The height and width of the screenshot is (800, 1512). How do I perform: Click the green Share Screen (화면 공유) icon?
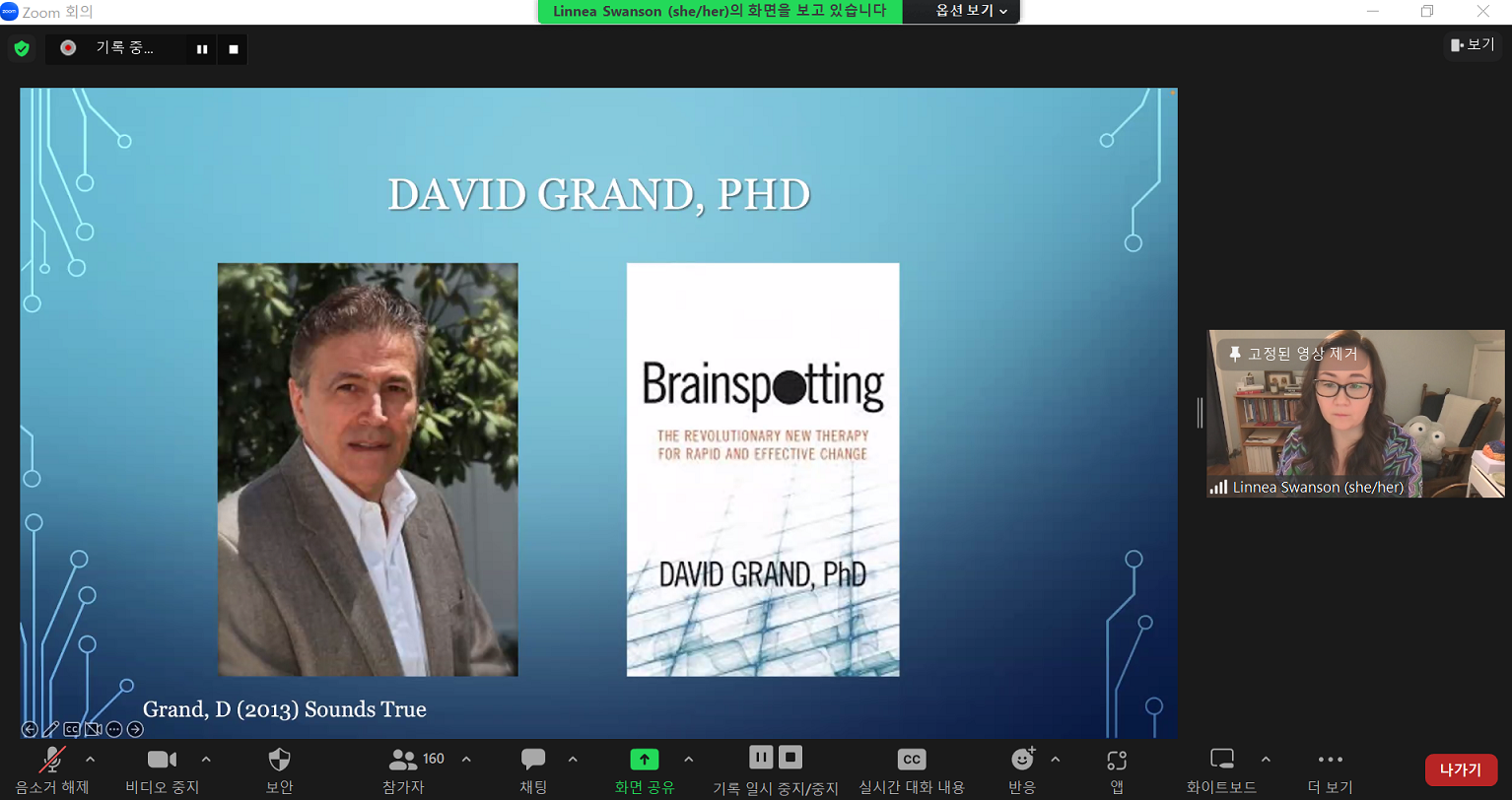coord(645,759)
